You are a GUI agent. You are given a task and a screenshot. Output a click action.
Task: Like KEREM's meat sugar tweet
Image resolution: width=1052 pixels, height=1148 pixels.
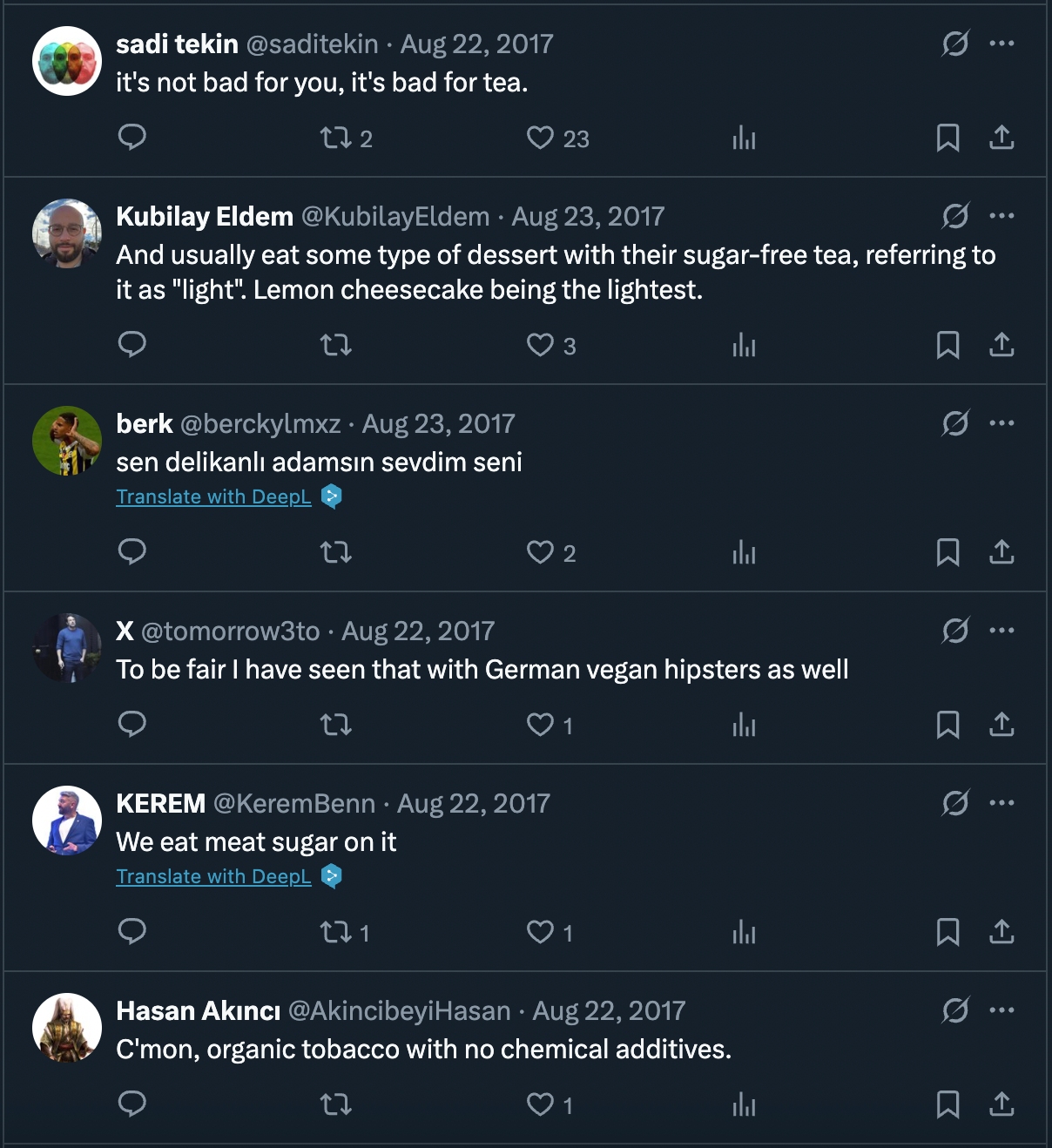coord(541,932)
